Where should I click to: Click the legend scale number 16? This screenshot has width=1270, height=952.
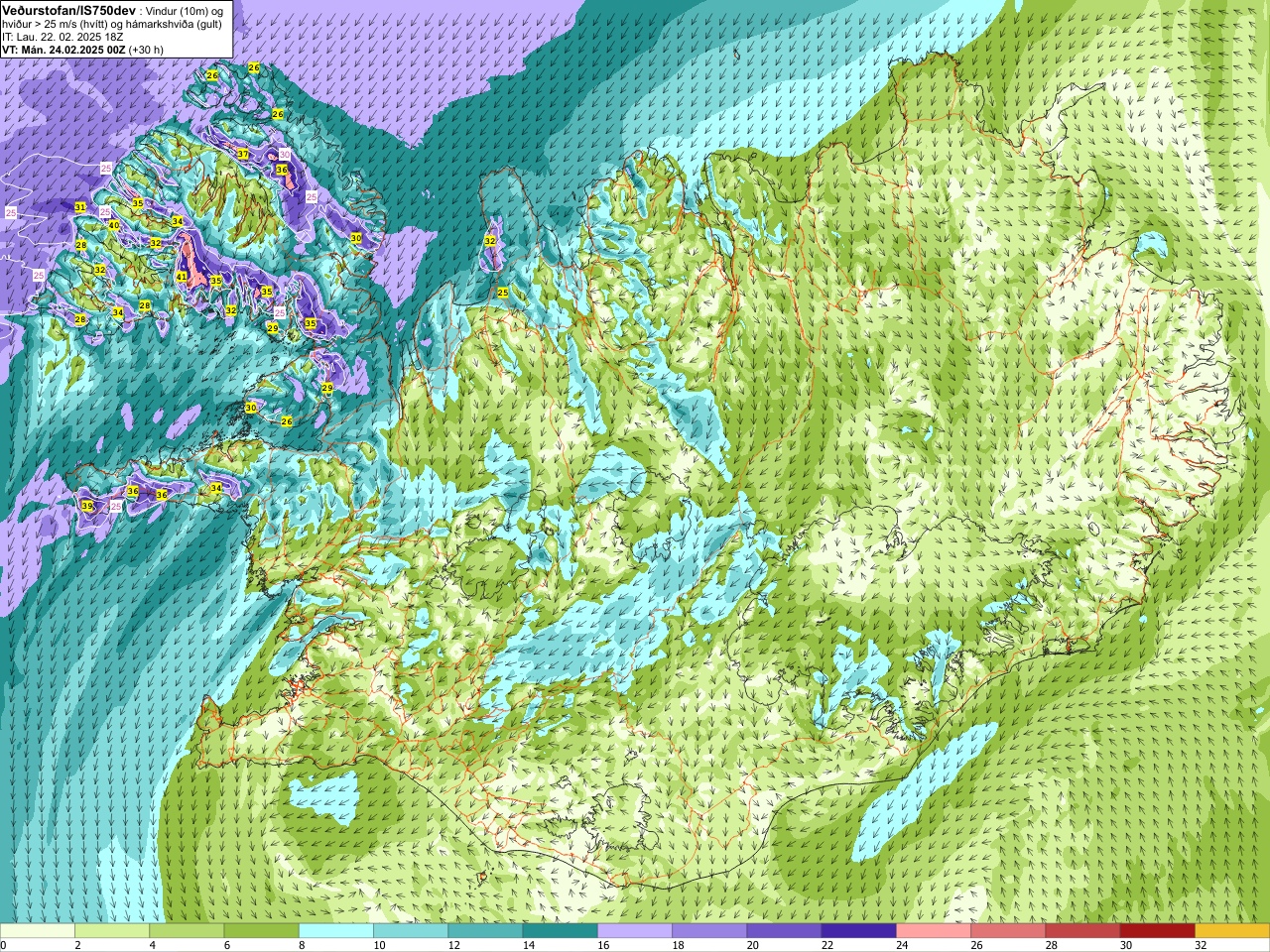click(x=603, y=945)
